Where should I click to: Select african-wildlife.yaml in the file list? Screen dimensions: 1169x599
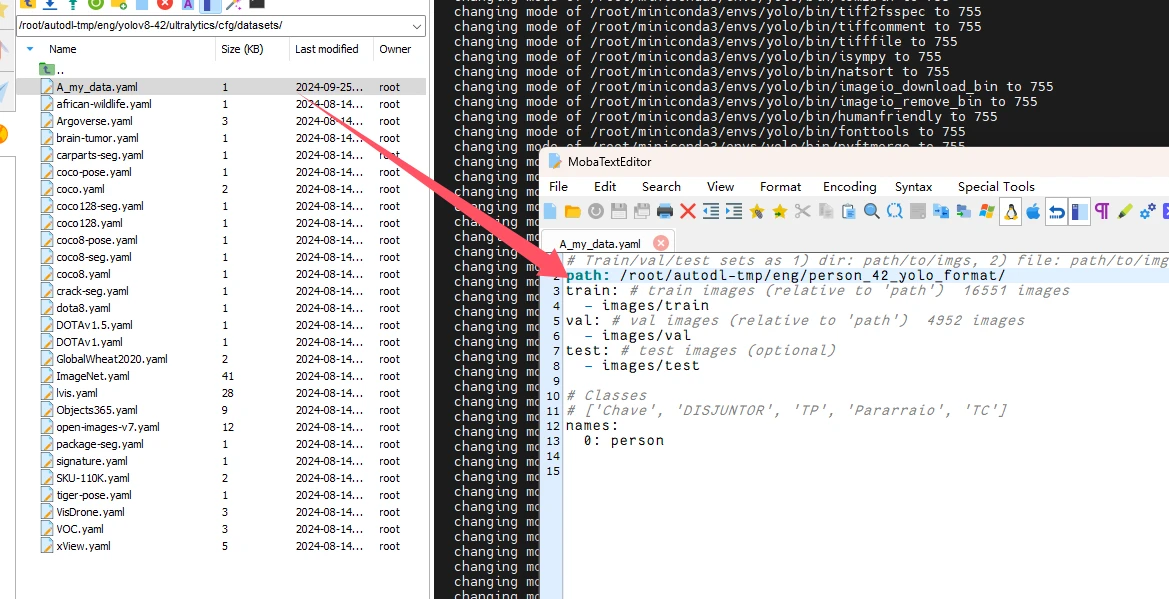coord(104,104)
